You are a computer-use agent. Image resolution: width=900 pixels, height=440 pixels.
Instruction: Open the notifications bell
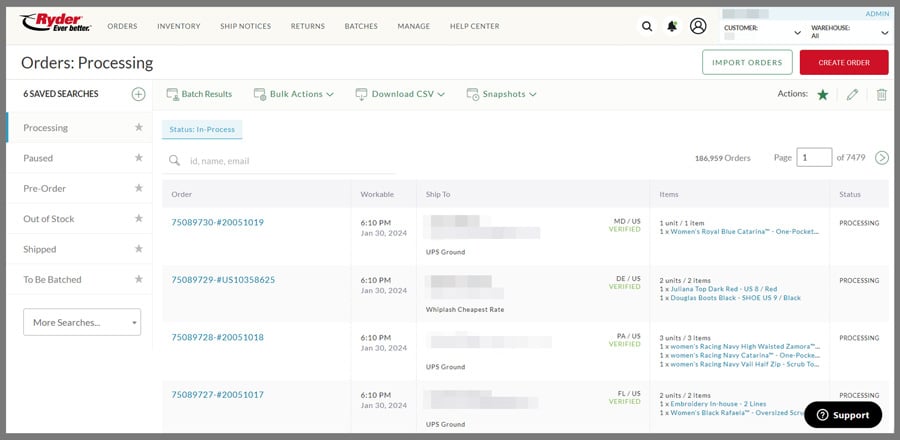pos(672,26)
